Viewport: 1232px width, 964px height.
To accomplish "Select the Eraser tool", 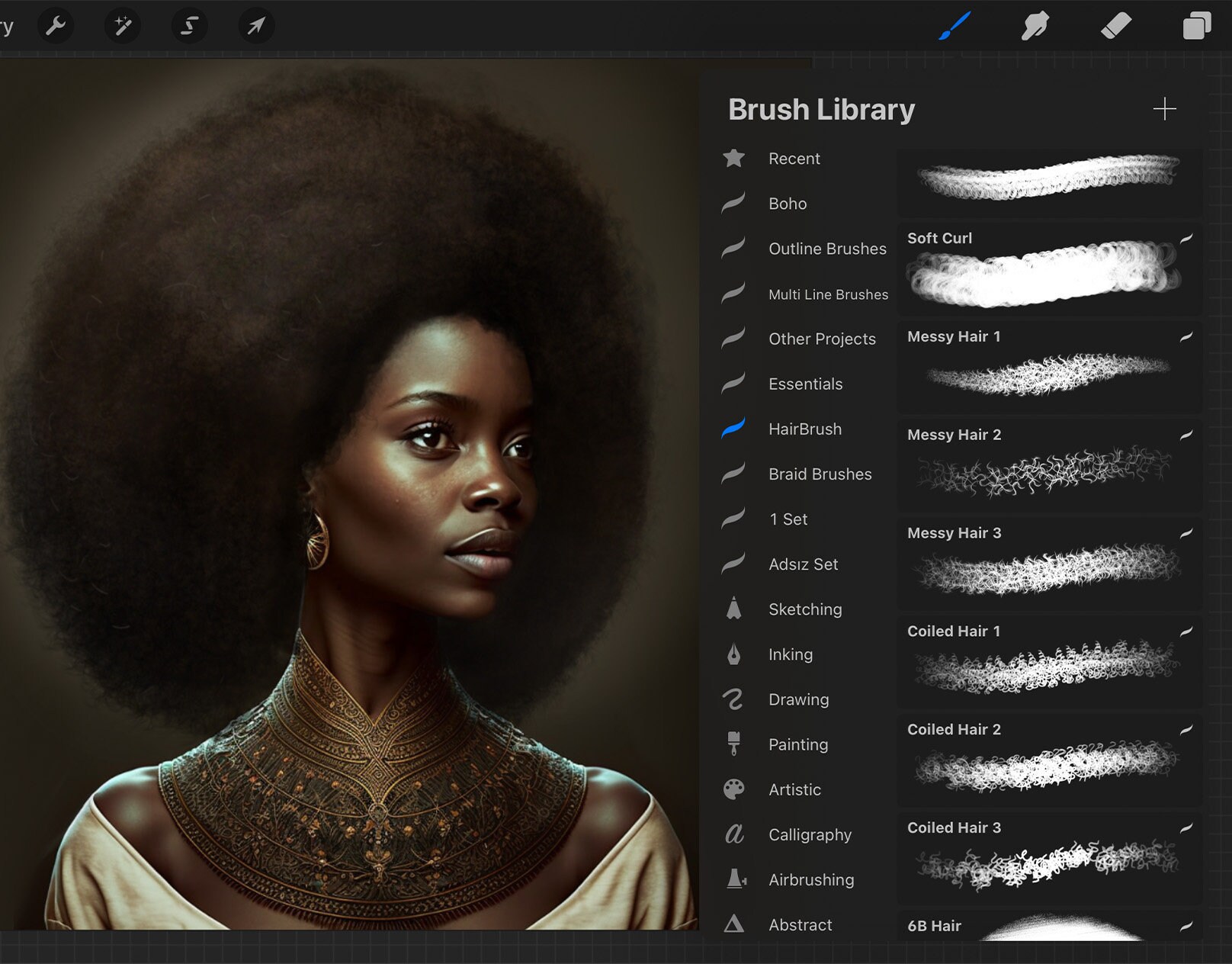I will 1116,25.
